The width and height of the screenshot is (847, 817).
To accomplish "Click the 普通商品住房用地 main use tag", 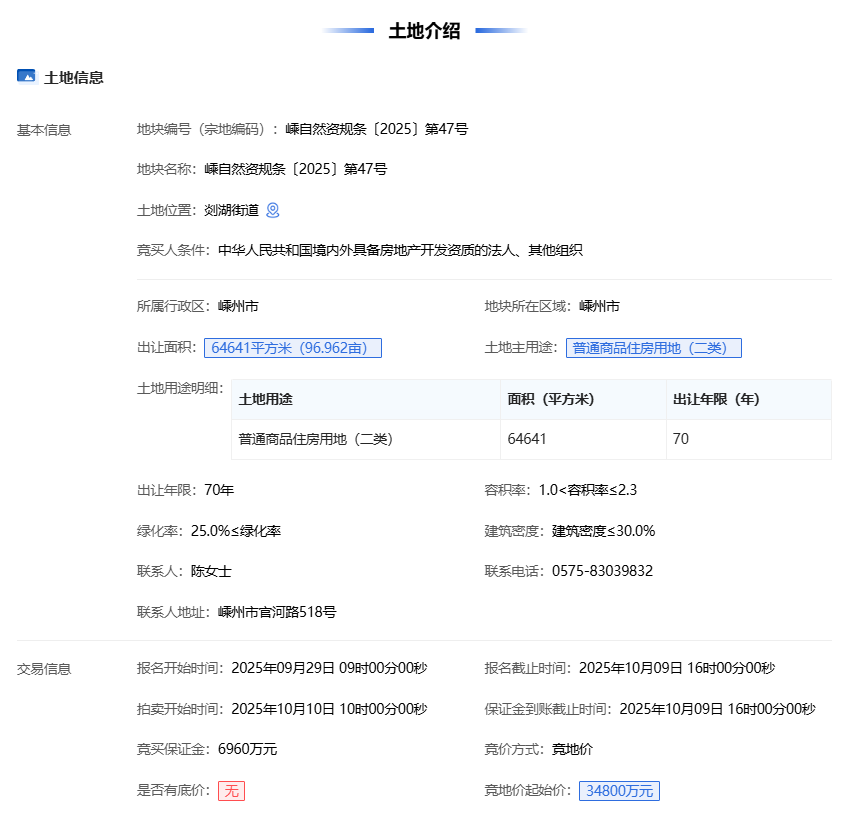I will (x=653, y=348).
